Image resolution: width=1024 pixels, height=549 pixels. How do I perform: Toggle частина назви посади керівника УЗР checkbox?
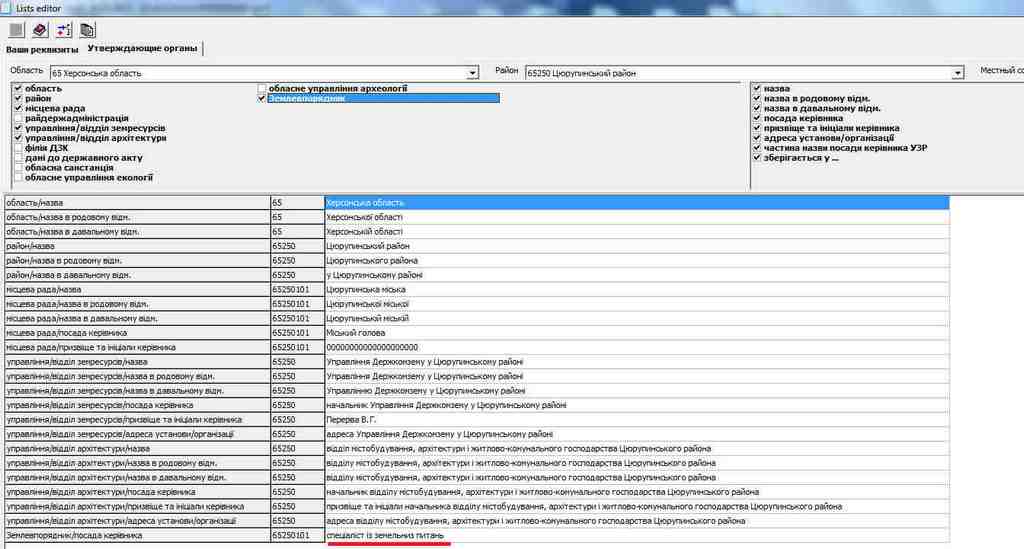(757, 148)
